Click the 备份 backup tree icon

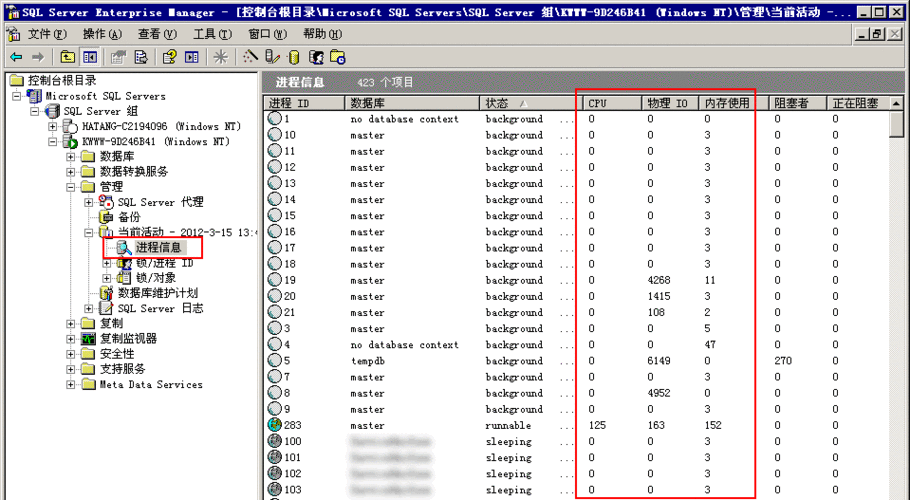coord(106,217)
